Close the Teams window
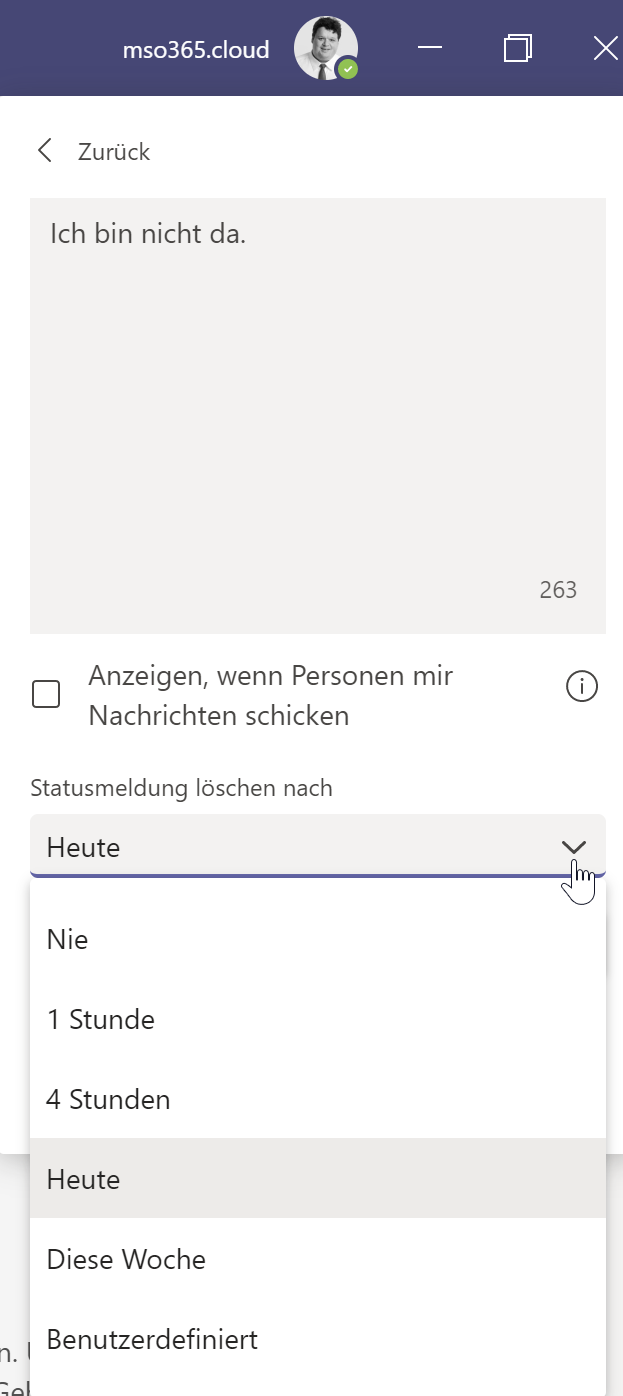Image resolution: width=623 pixels, height=1396 pixels. [x=605, y=48]
